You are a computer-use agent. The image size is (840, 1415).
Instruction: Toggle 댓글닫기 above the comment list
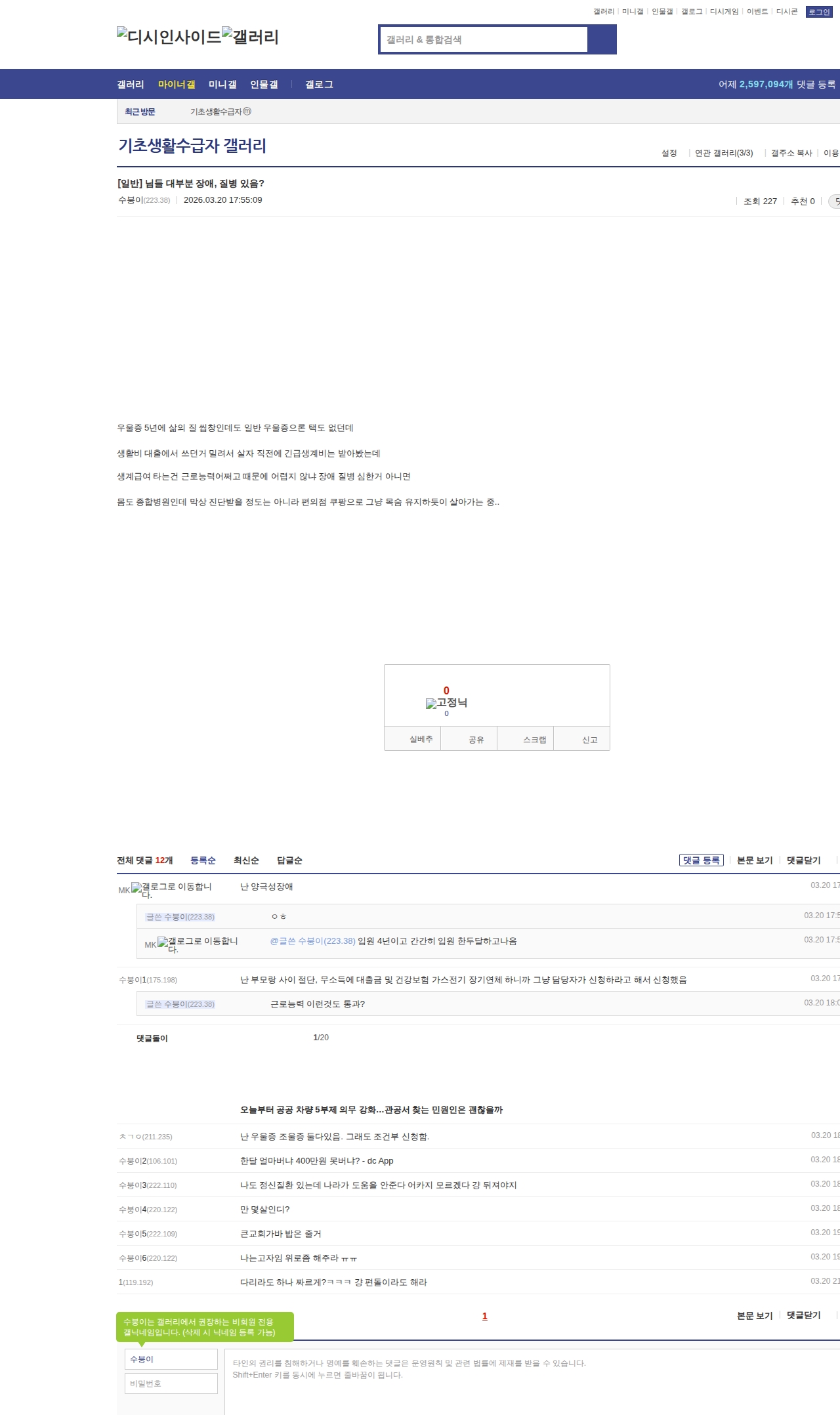(804, 860)
